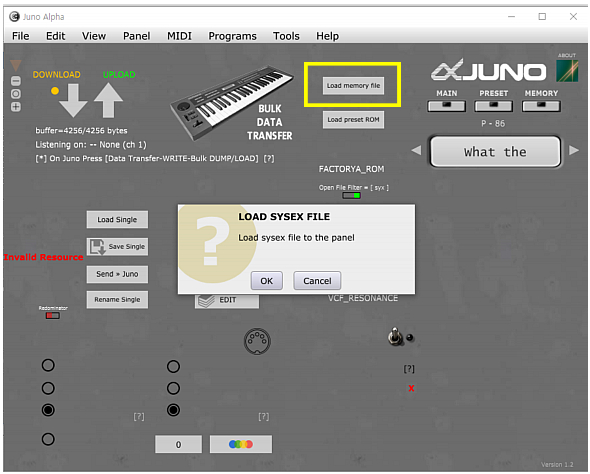590x474 pixels.
Task: Open the [?] help beside second radio group
Action: 264,416
